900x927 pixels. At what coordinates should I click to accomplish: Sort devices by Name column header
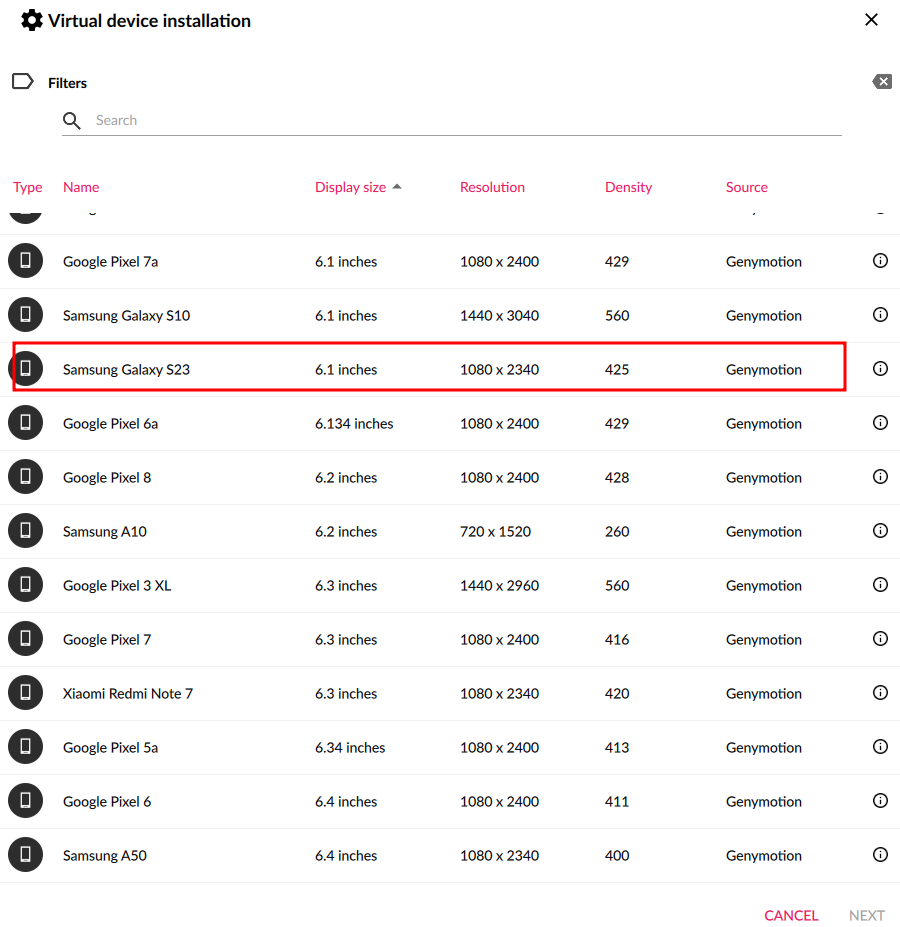(81, 187)
